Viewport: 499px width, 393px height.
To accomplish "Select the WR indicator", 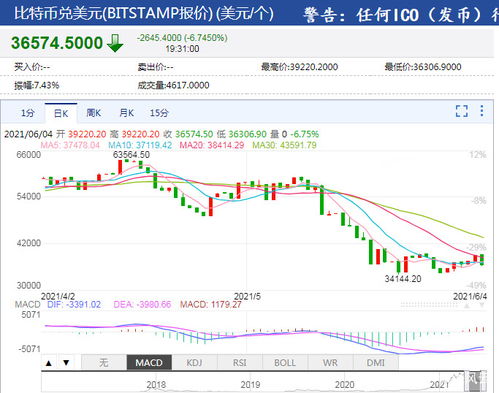I will [330, 363].
